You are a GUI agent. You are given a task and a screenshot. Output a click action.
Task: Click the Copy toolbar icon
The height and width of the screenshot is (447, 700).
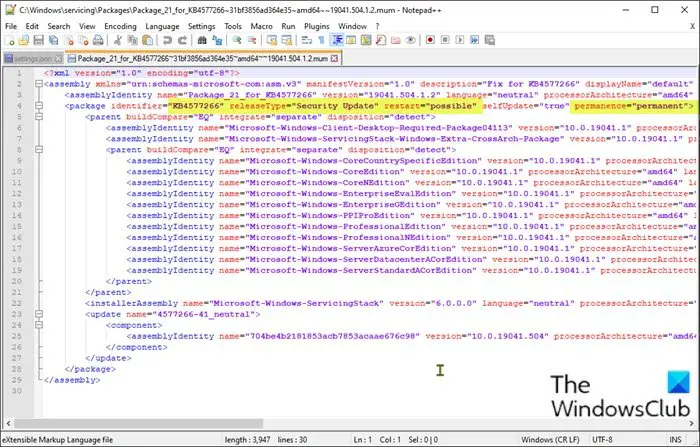tap(133, 40)
